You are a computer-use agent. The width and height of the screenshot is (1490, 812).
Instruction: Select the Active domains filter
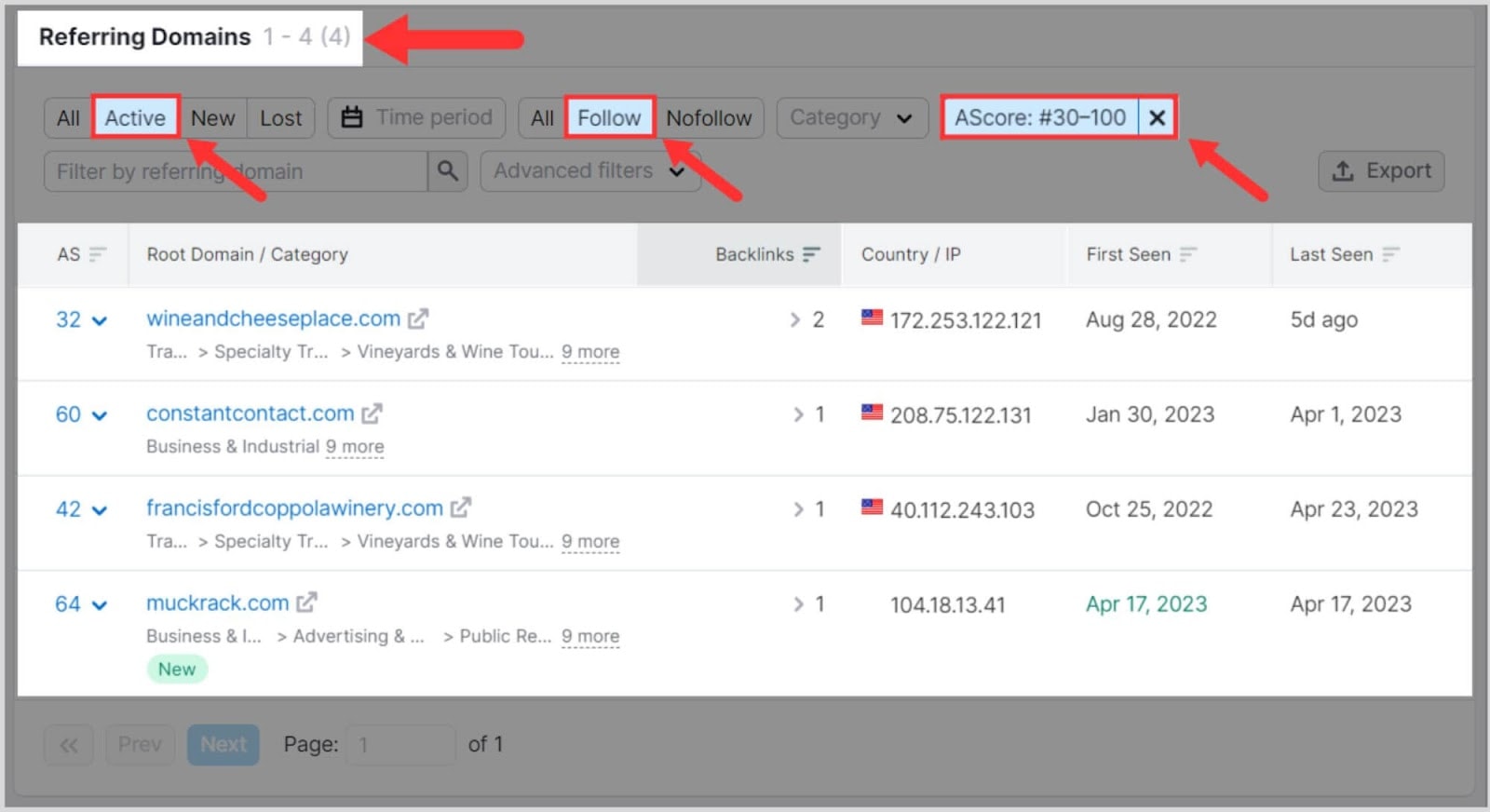pos(135,118)
